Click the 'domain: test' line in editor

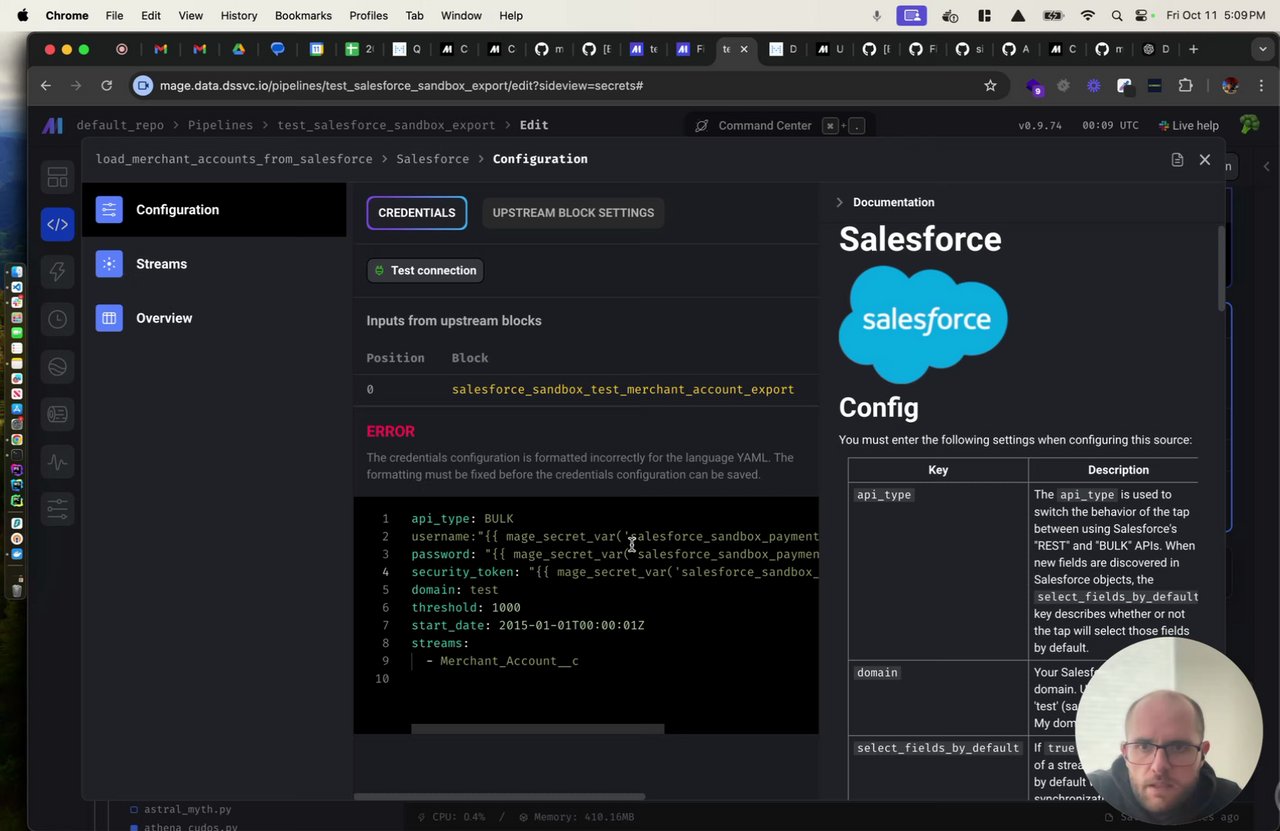[454, 590]
